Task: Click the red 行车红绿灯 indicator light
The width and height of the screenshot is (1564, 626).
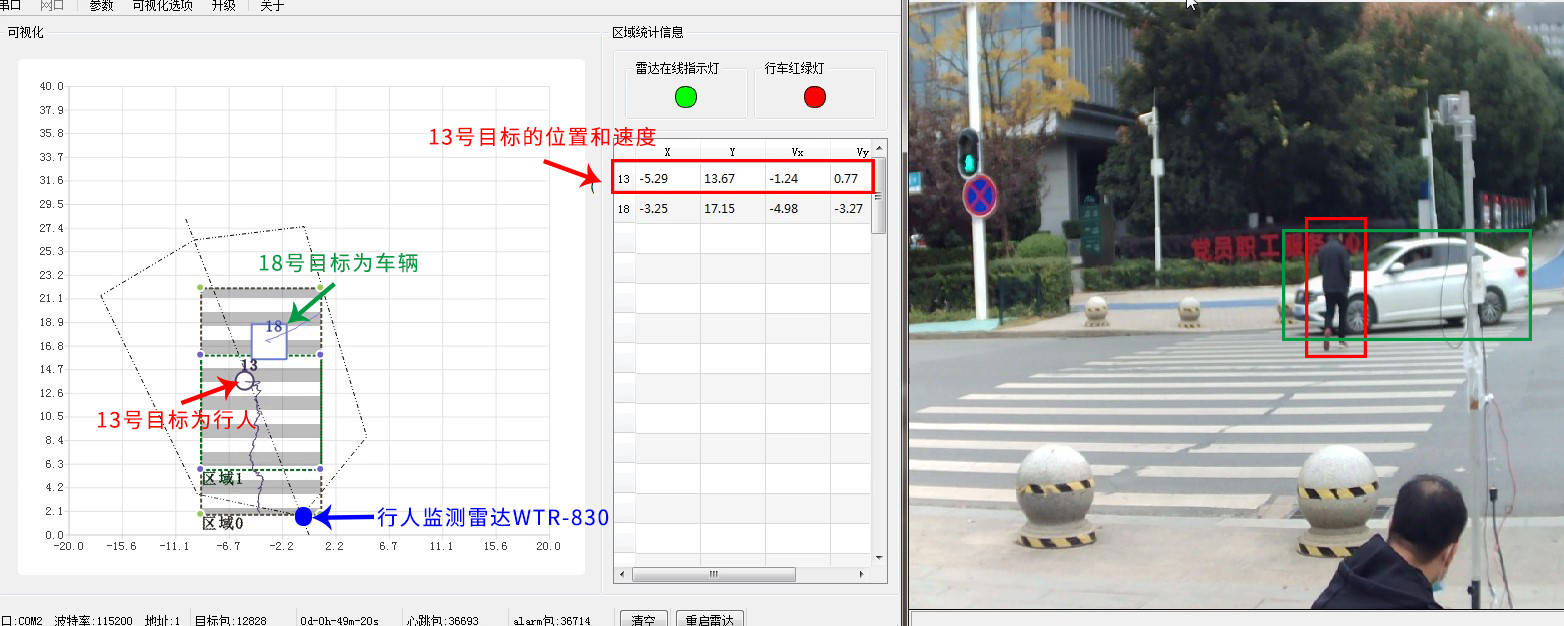Action: [815, 97]
